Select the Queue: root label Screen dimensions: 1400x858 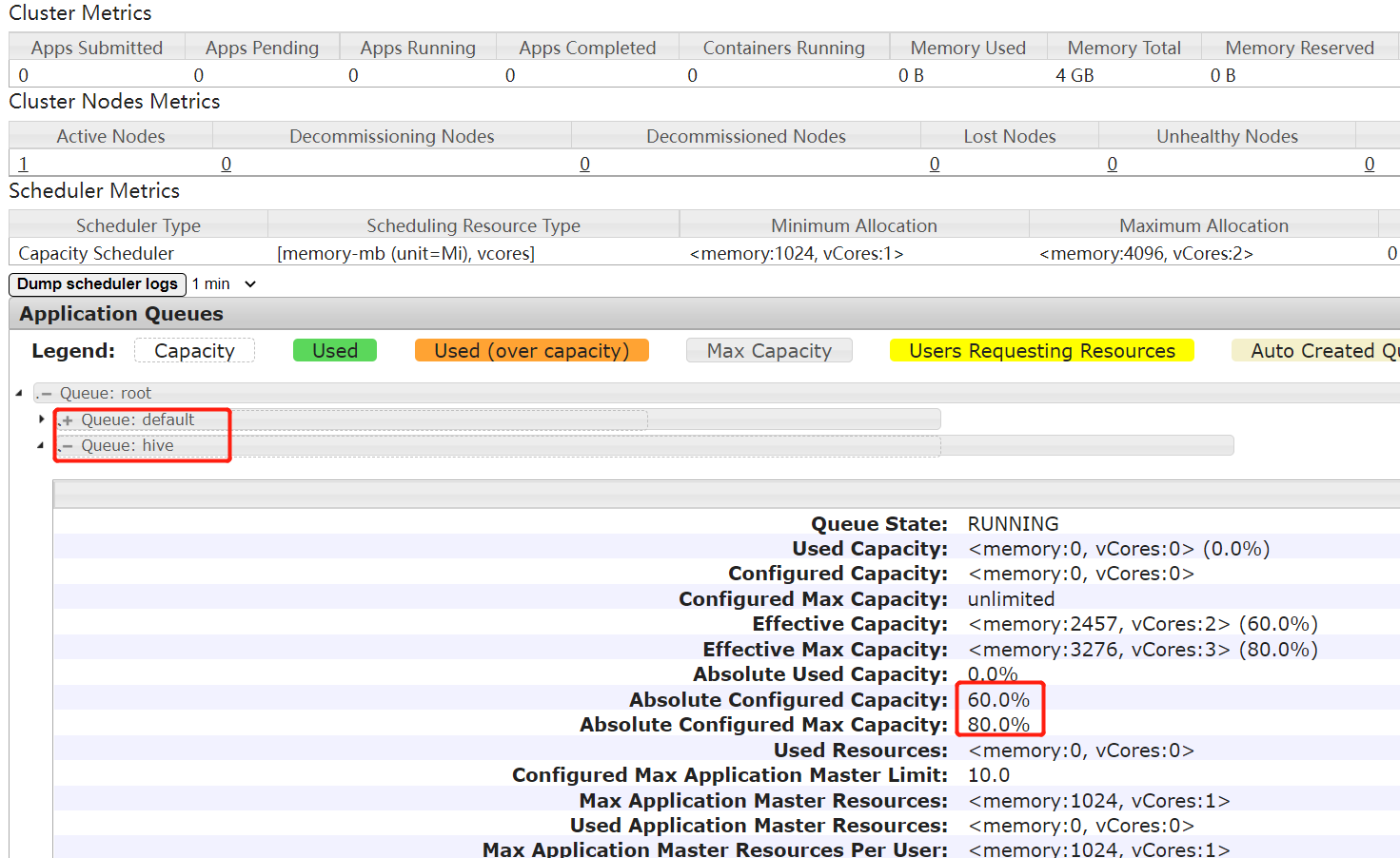point(106,393)
